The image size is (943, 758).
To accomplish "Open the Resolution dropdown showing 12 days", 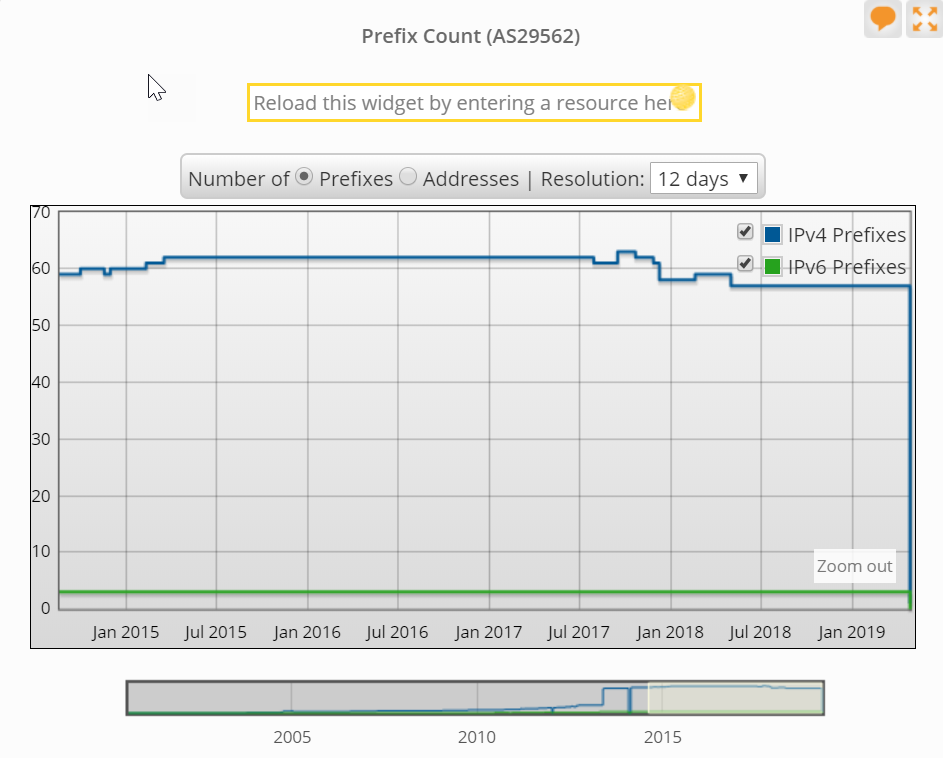I will click(704, 179).
